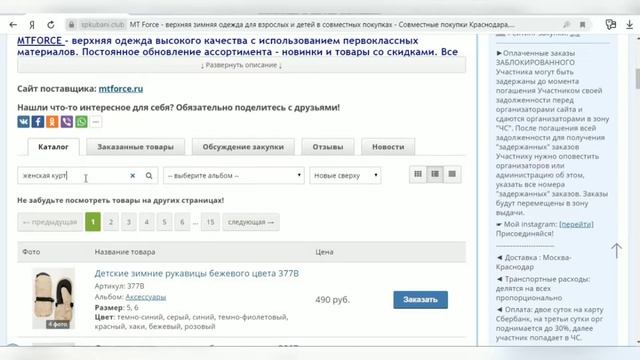640x360 pixels.
Task: Share the page via VK icon
Action: tap(23, 122)
